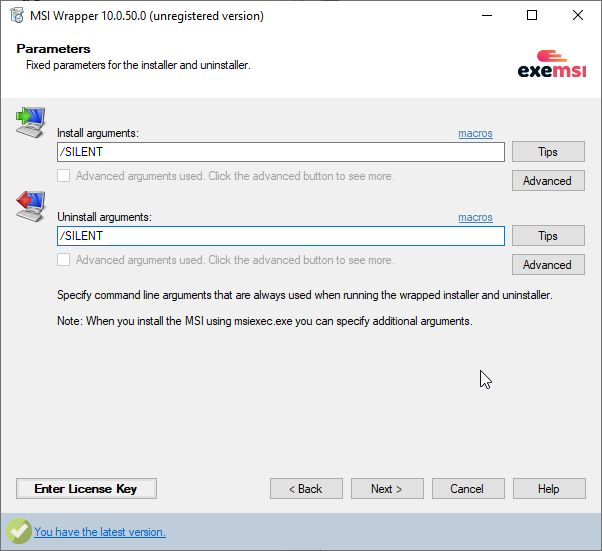Proceed with the Next > button
This screenshot has width=602, height=551.
pos(387,488)
